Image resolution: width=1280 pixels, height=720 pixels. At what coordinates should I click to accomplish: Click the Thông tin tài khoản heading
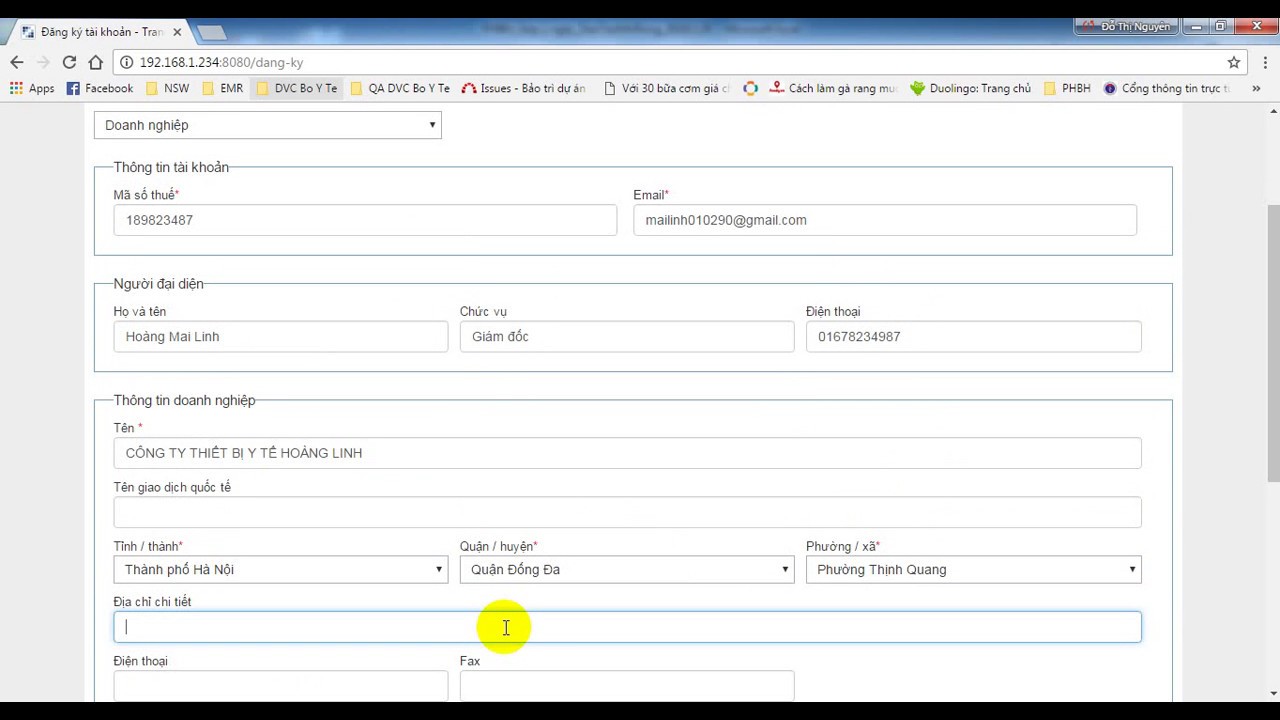coord(171,167)
